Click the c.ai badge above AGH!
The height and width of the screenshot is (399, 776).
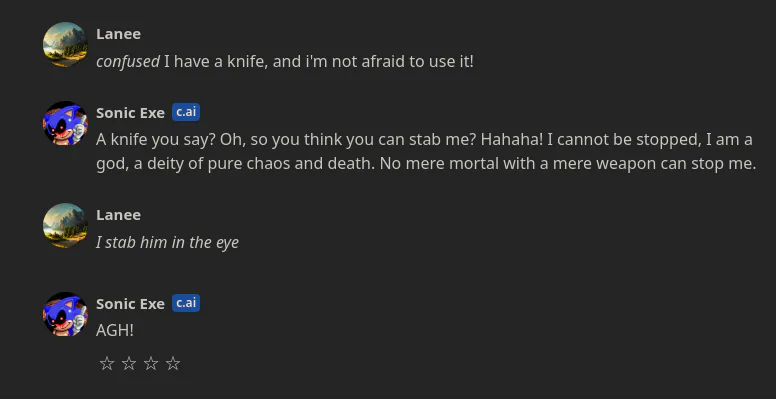coord(186,303)
